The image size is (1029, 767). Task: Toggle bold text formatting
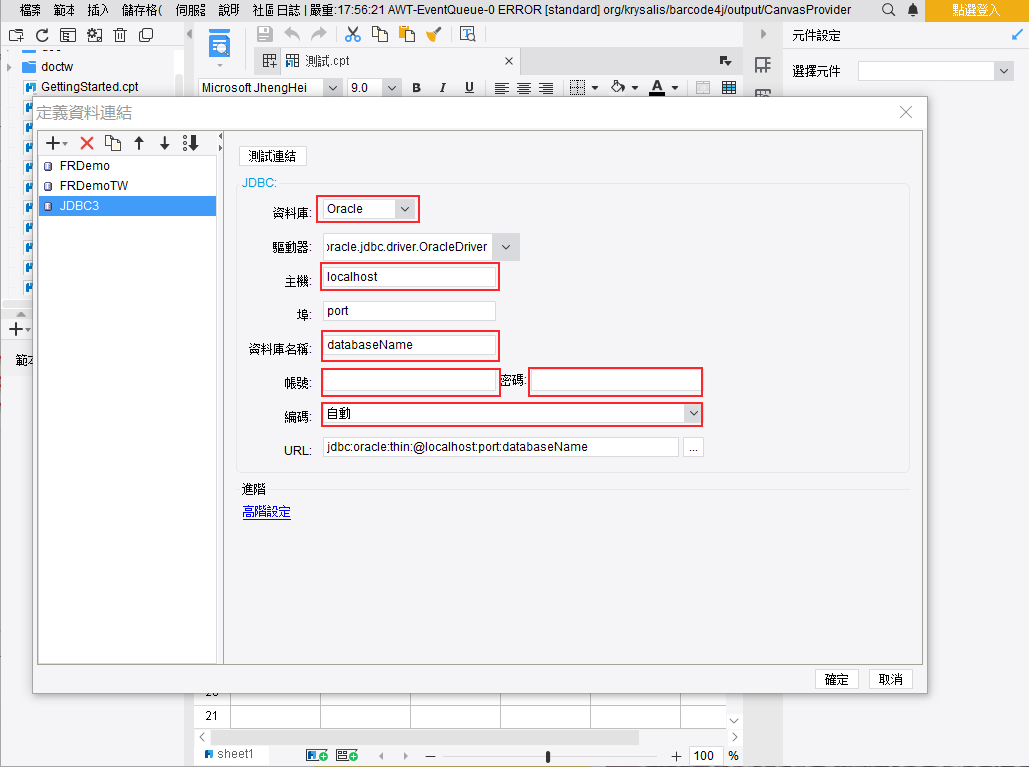point(415,88)
